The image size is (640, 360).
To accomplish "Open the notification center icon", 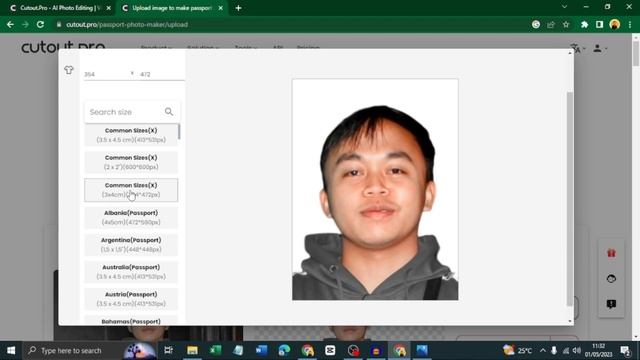I will (x=625, y=351).
